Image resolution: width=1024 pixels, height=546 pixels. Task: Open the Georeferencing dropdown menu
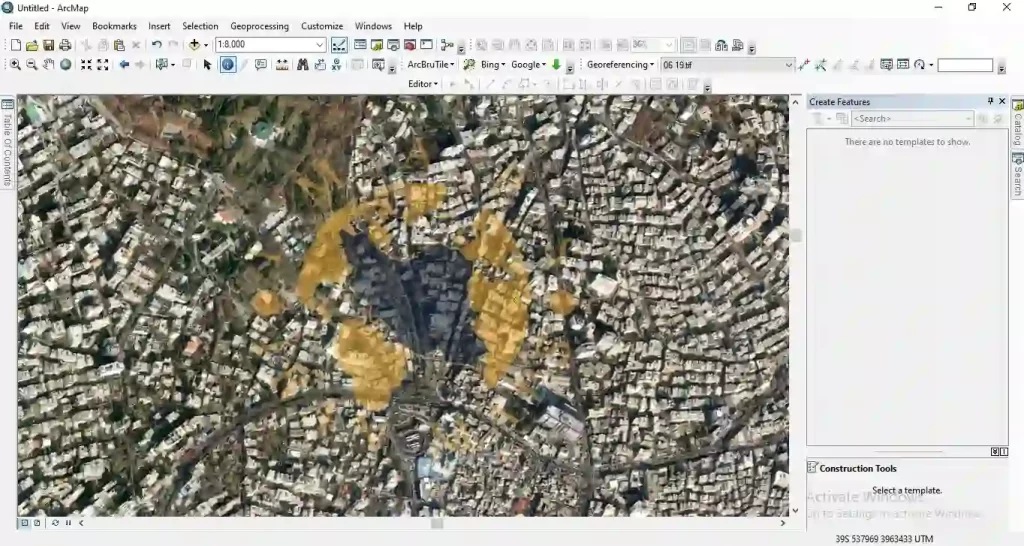click(620, 65)
